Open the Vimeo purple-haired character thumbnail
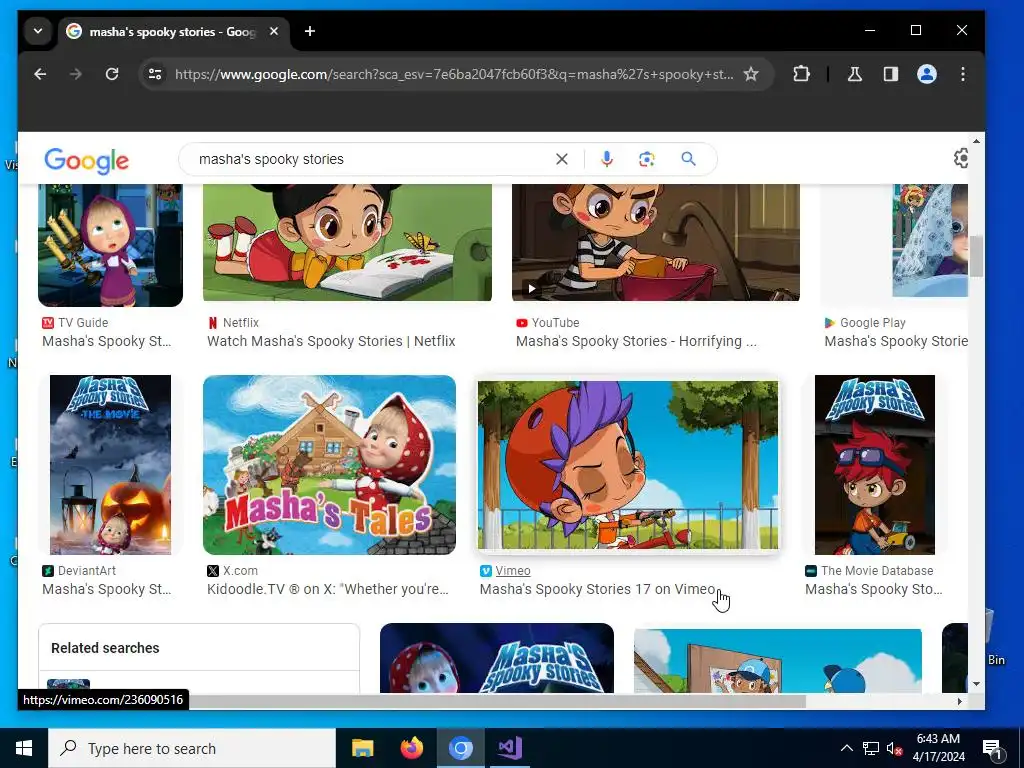The image size is (1024, 768). pos(628,465)
